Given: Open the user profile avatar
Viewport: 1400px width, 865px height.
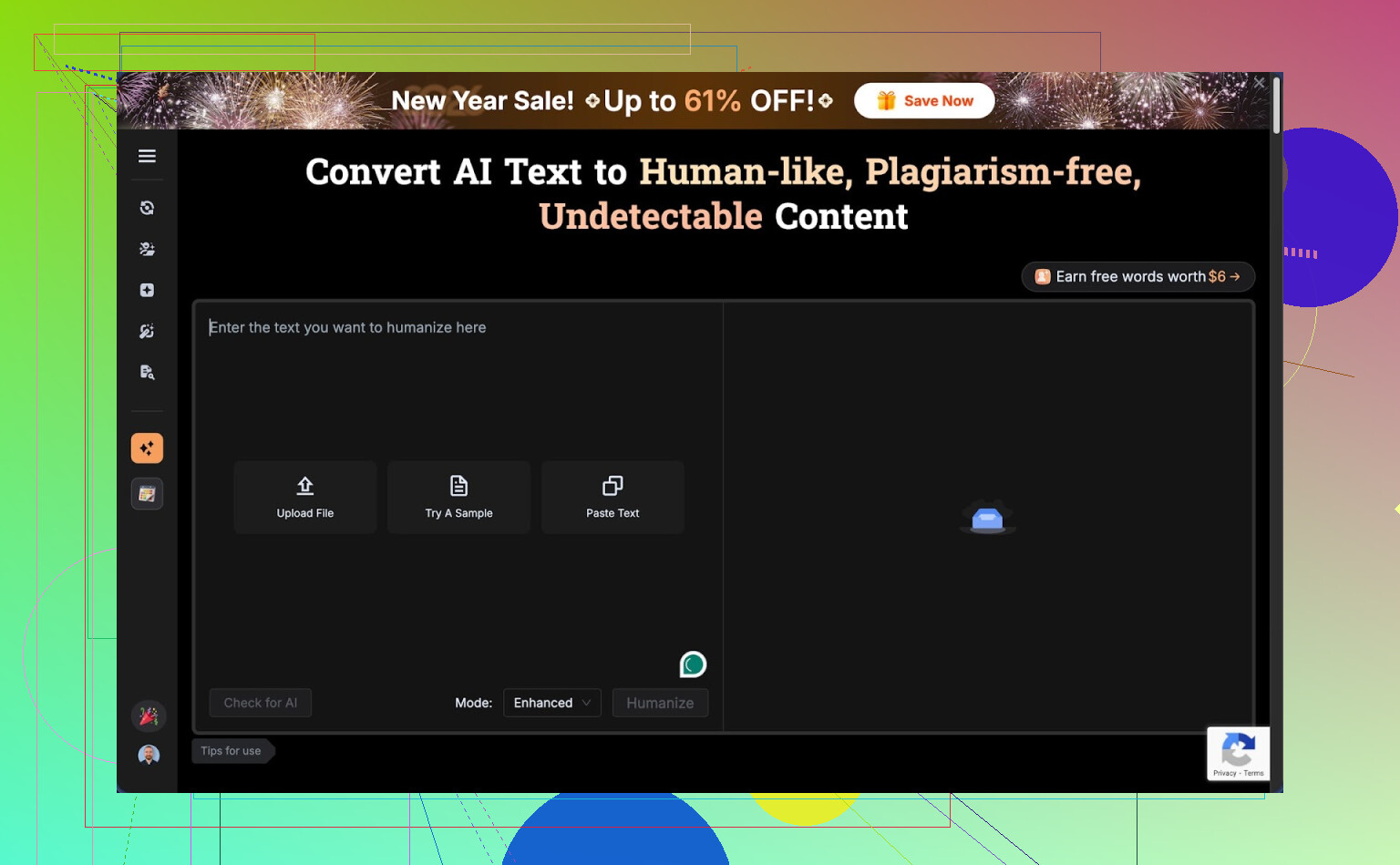Looking at the screenshot, I should pyautogui.click(x=149, y=755).
